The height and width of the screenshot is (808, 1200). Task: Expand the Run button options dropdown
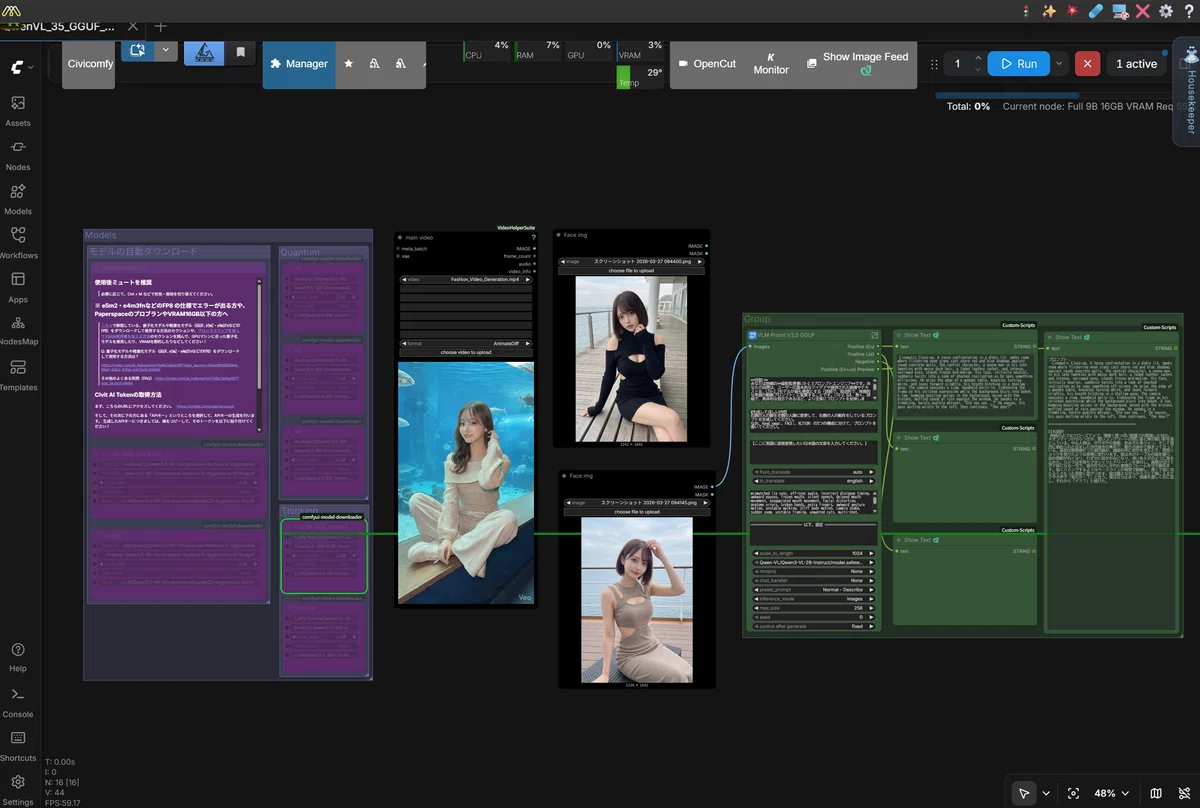(x=1059, y=63)
